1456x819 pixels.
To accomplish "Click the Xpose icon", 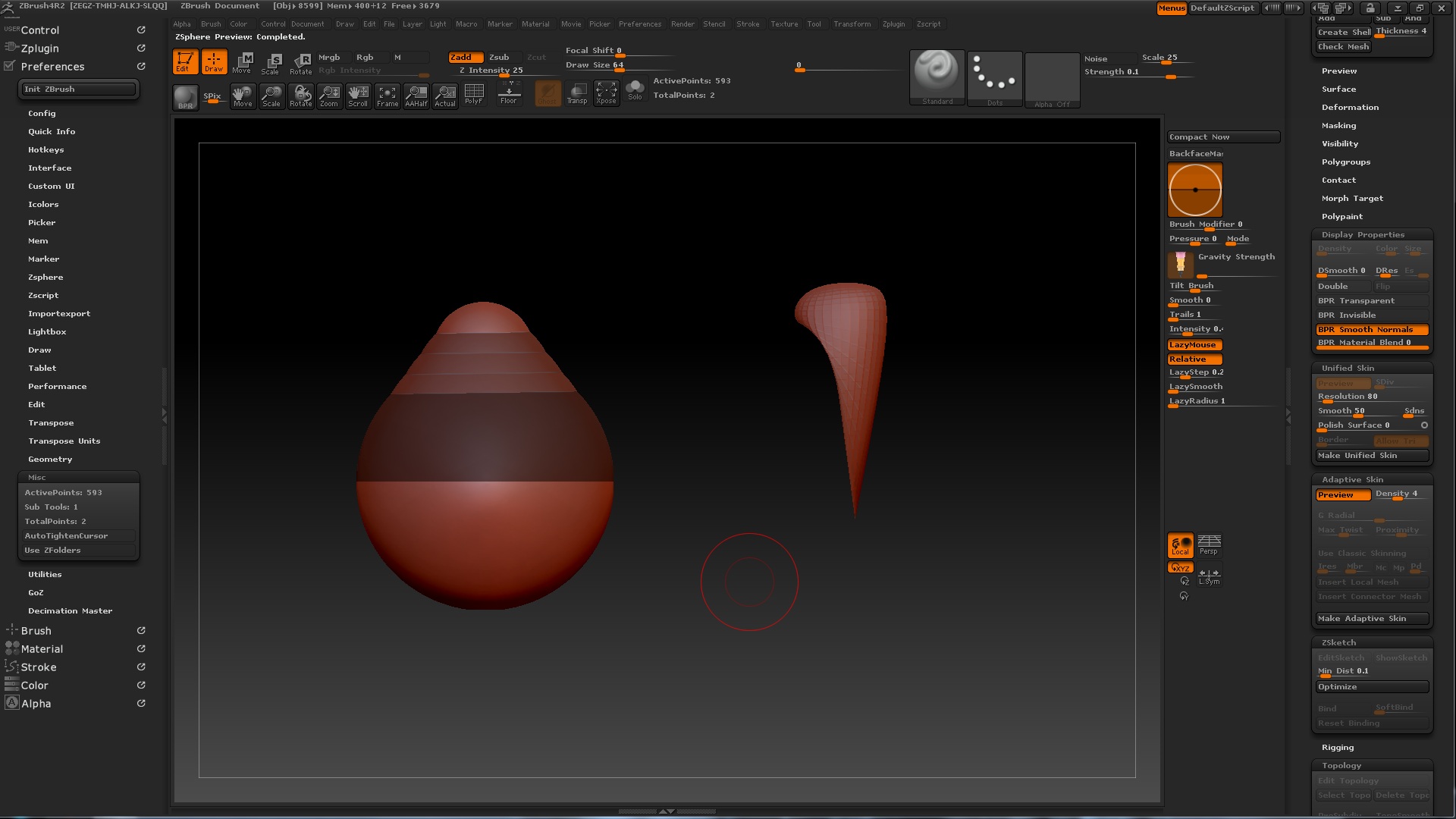I will [x=606, y=95].
